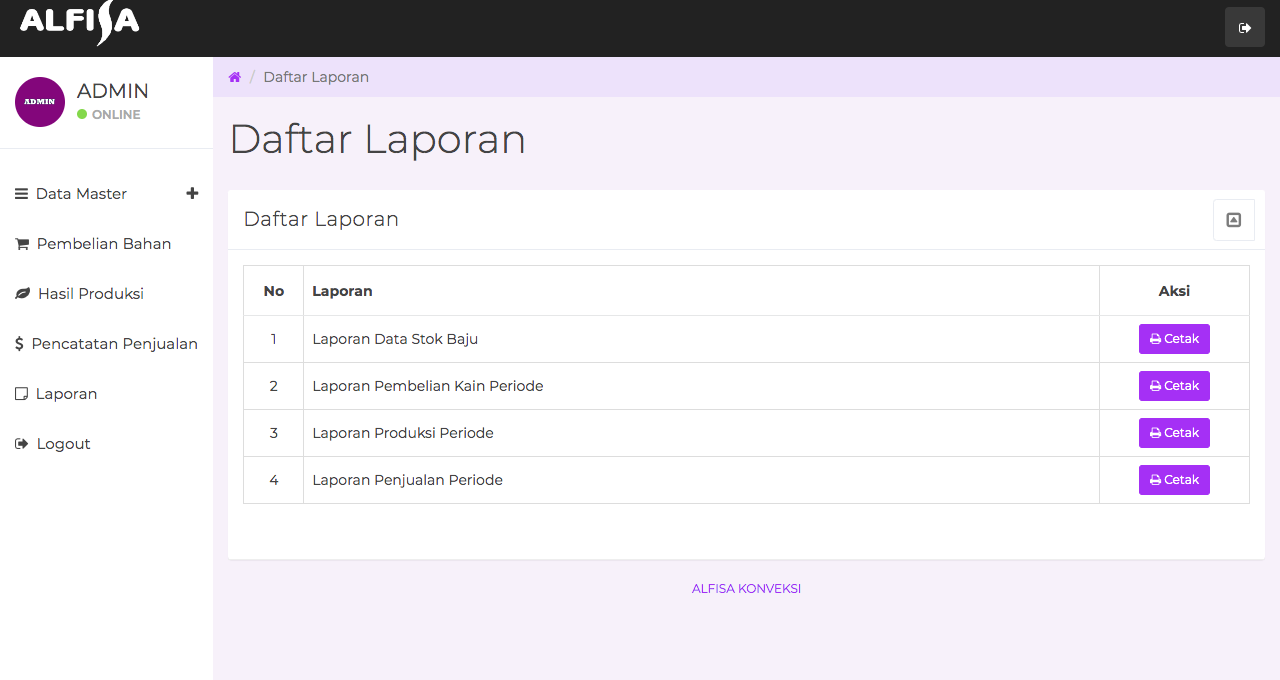Expand Data Master plus icon
Image resolution: width=1280 pixels, height=680 pixels.
[x=192, y=194]
